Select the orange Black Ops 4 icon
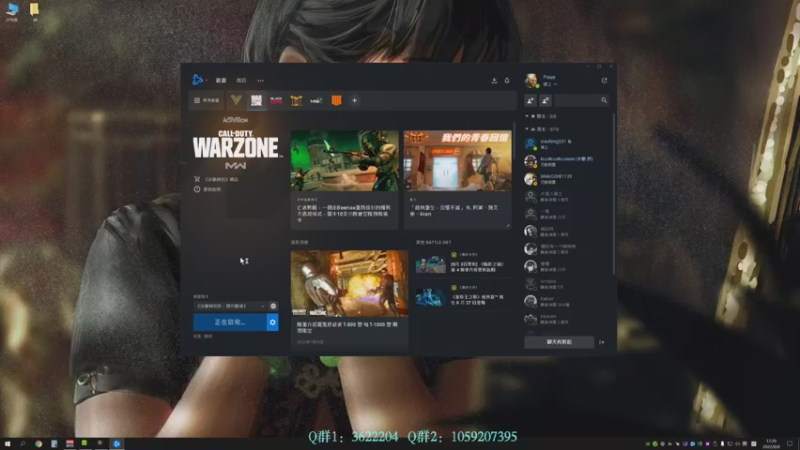This screenshot has height=450, width=800. click(x=336, y=101)
